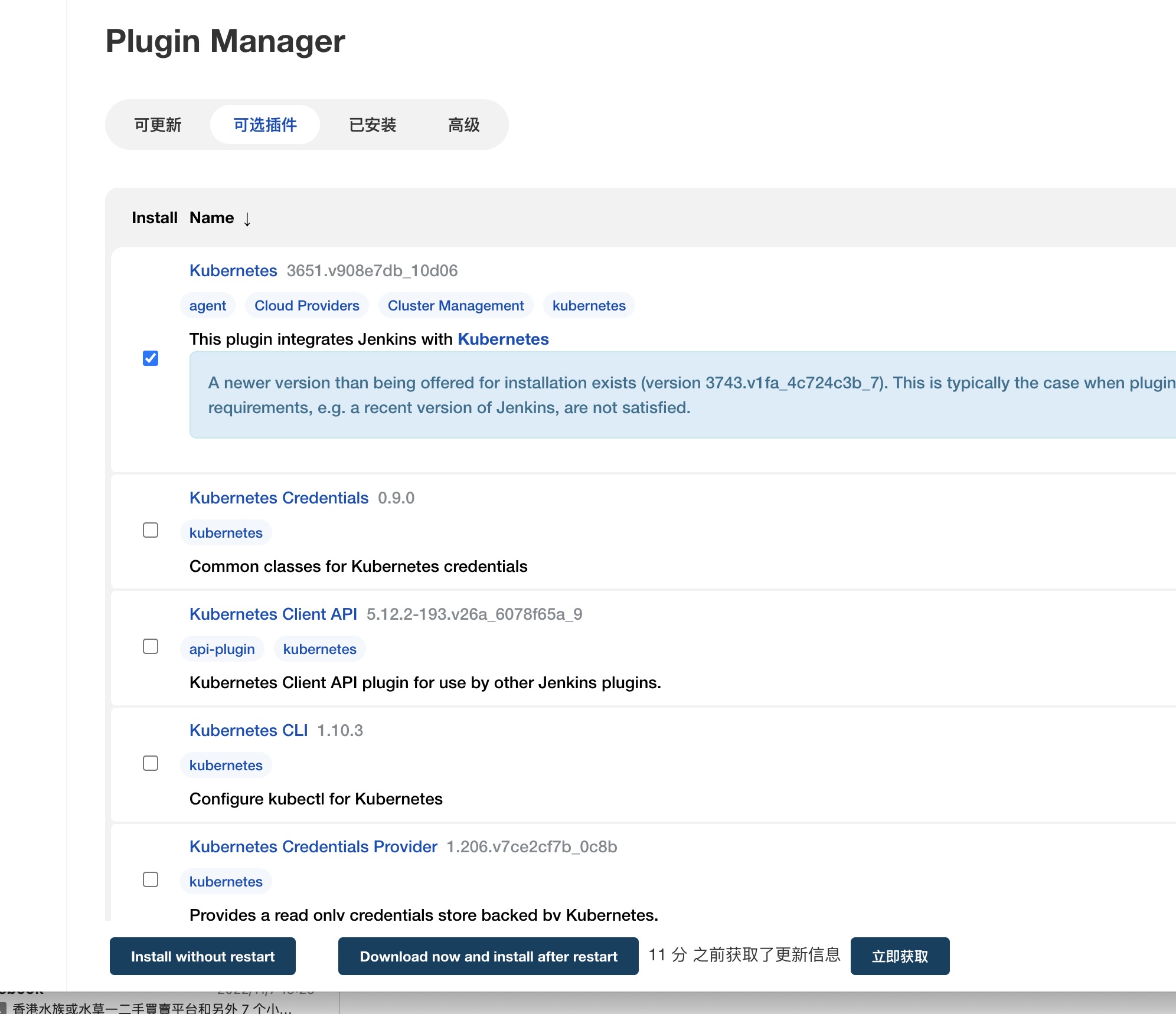Check the Kubernetes Credentials plugin checkbox
1176x1014 pixels.
click(x=151, y=530)
